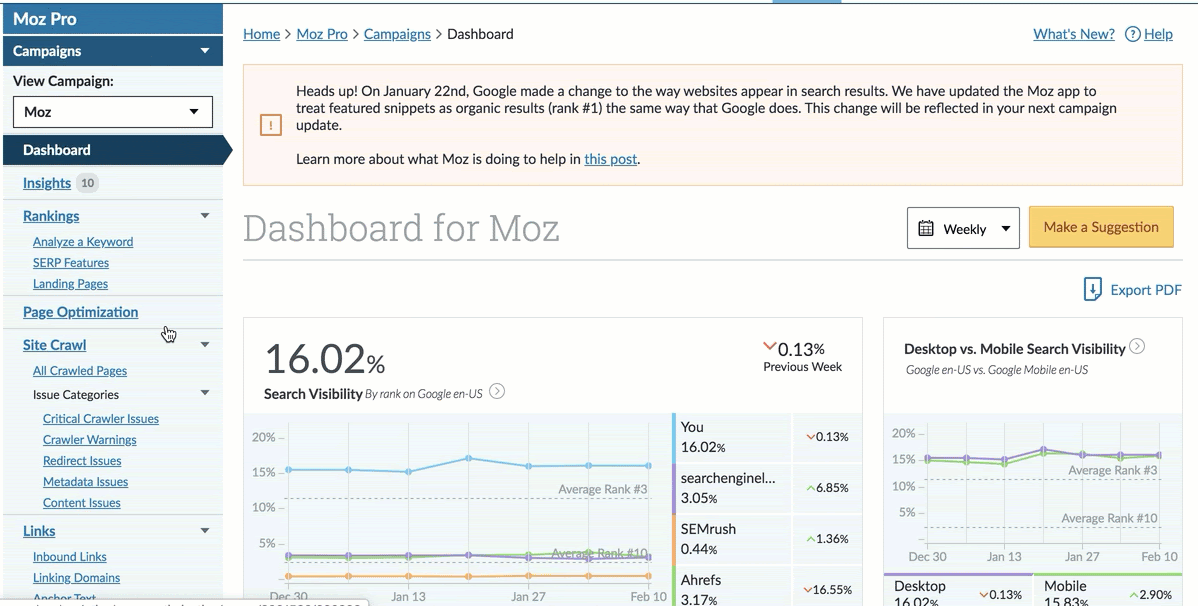Click the Export PDF download icon
Screen dimensions: 1198x606
pyautogui.click(x=1093, y=290)
